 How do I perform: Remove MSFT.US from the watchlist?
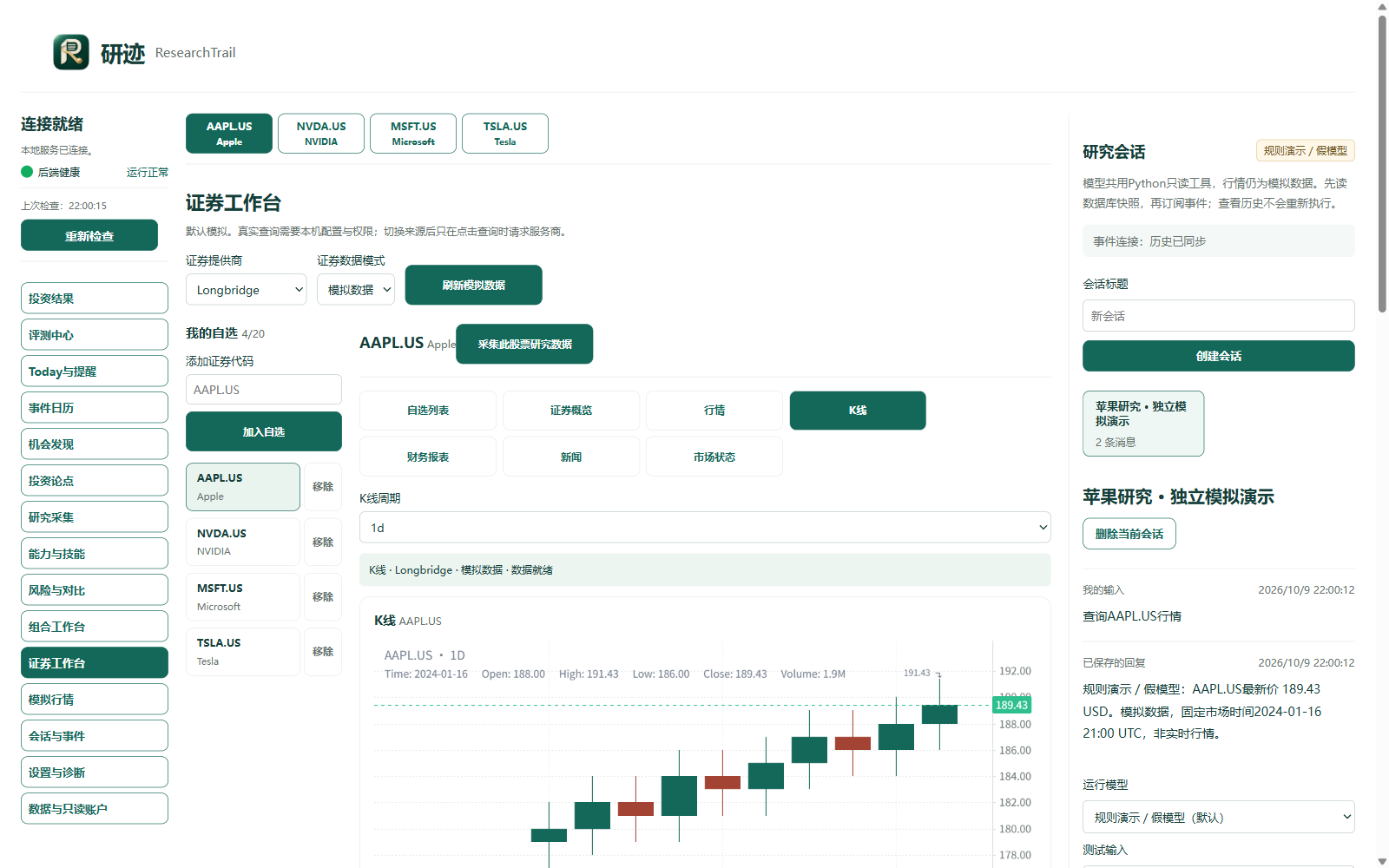coord(323,596)
